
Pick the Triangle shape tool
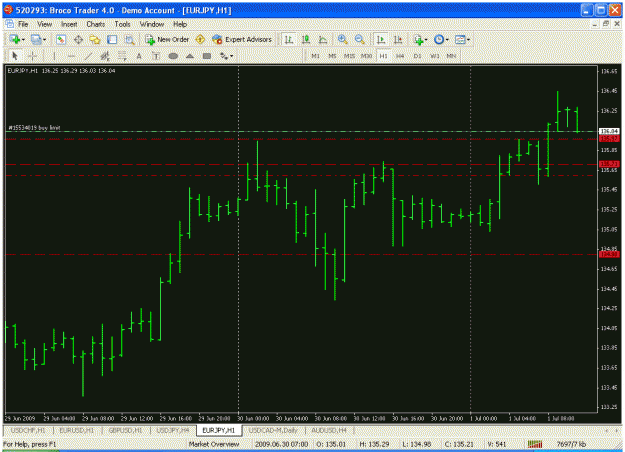point(190,56)
